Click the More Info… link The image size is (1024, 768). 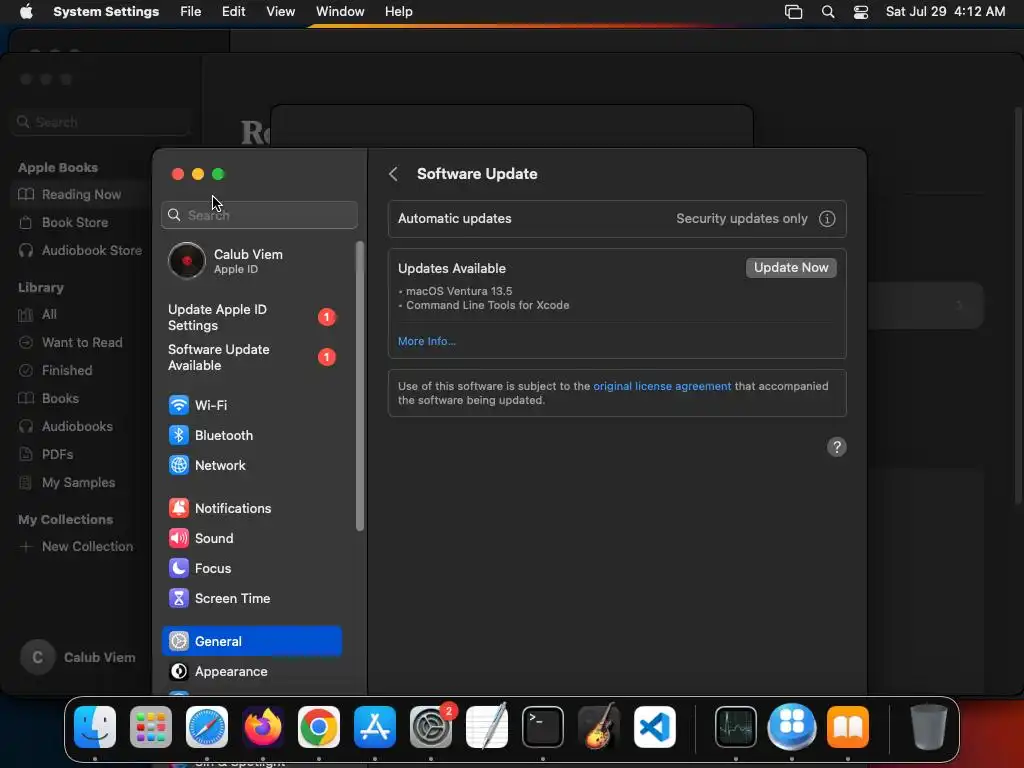coord(426,342)
